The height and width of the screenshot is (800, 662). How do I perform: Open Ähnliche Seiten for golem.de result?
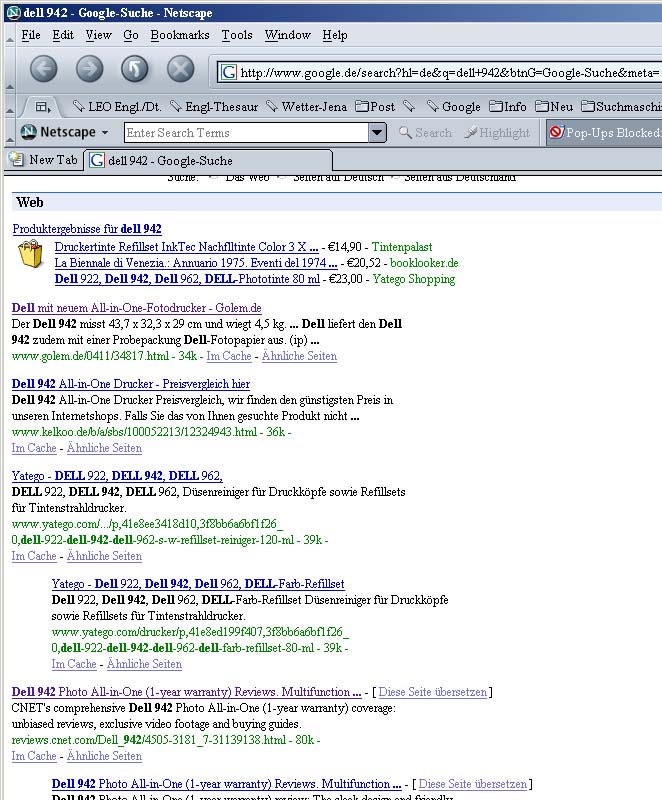click(299, 356)
